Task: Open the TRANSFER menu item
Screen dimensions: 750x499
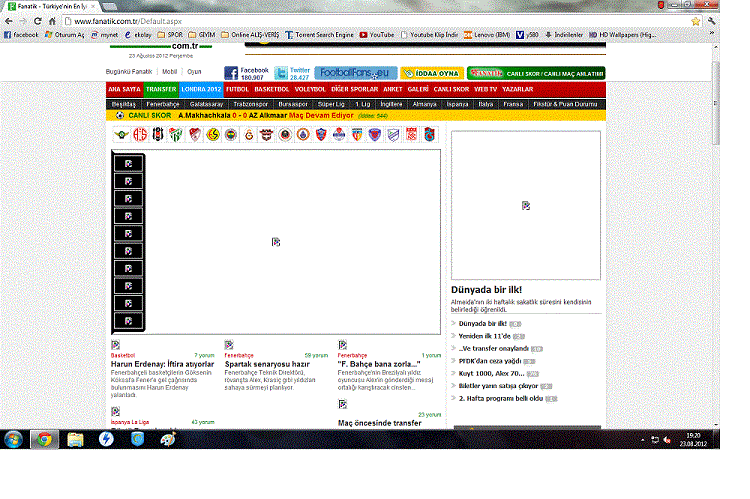Action: pos(161,89)
